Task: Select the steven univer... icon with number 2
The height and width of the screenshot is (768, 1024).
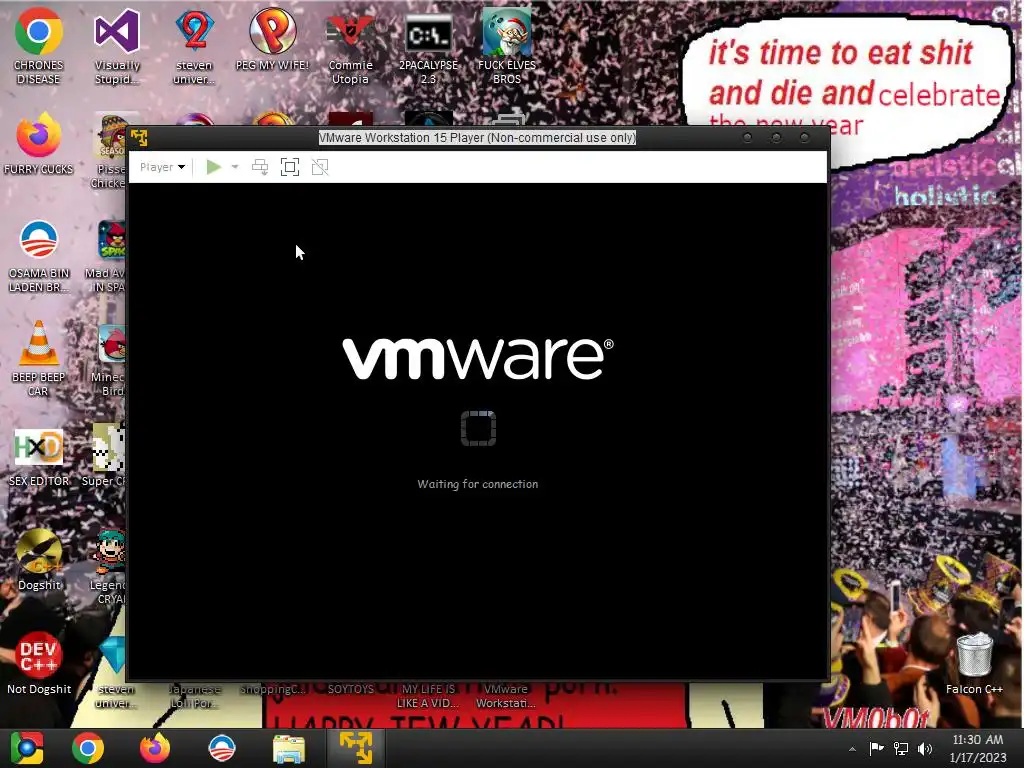Action: [x=195, y=46]
